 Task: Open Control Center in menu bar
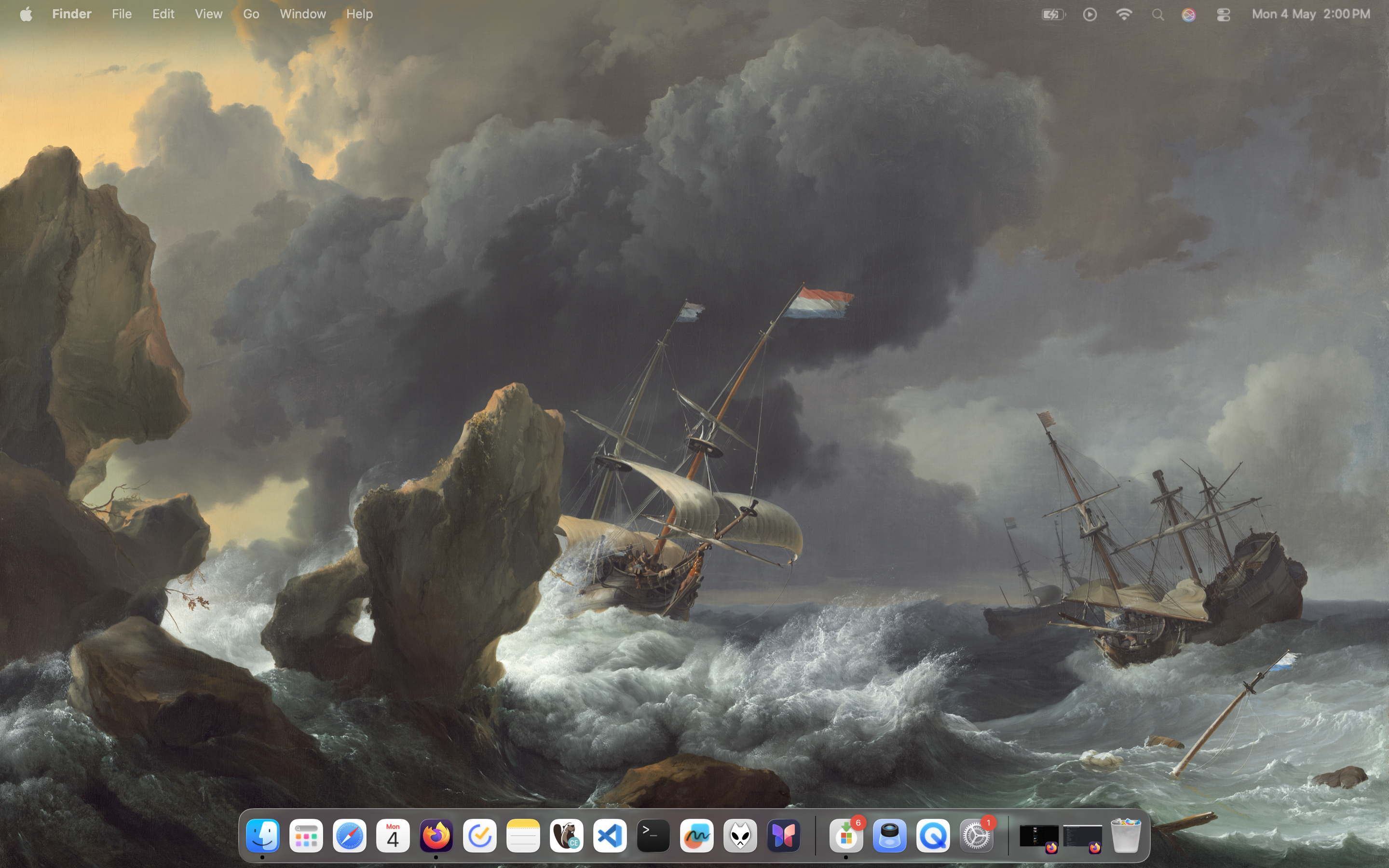click(x=1223, y=14)
